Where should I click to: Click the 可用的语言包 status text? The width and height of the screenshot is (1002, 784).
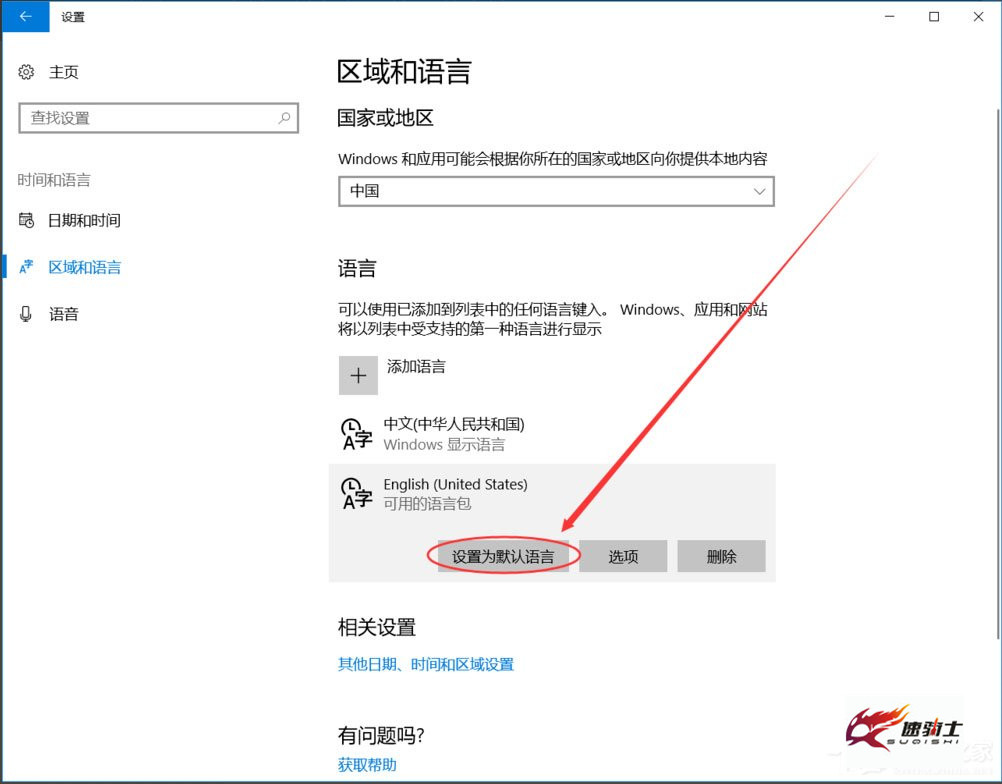coord(427,503)
